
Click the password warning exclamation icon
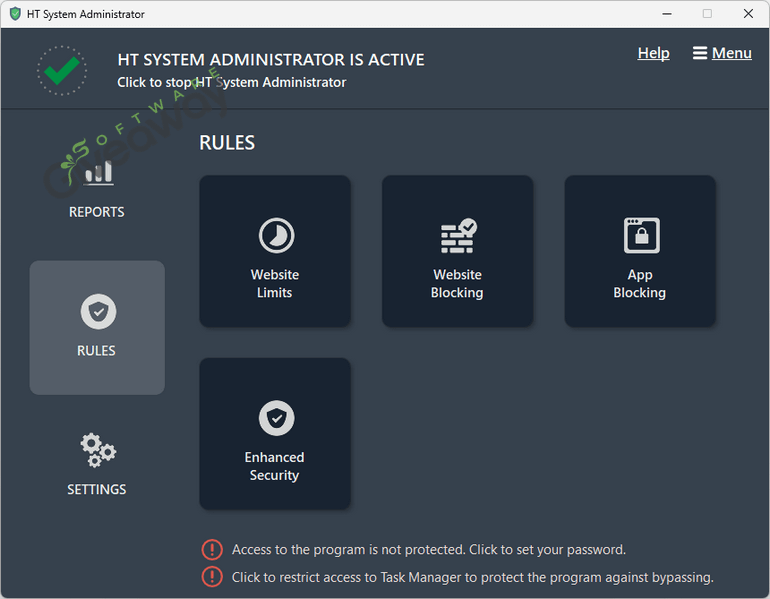pyautogui.click(x=212, y=549)
